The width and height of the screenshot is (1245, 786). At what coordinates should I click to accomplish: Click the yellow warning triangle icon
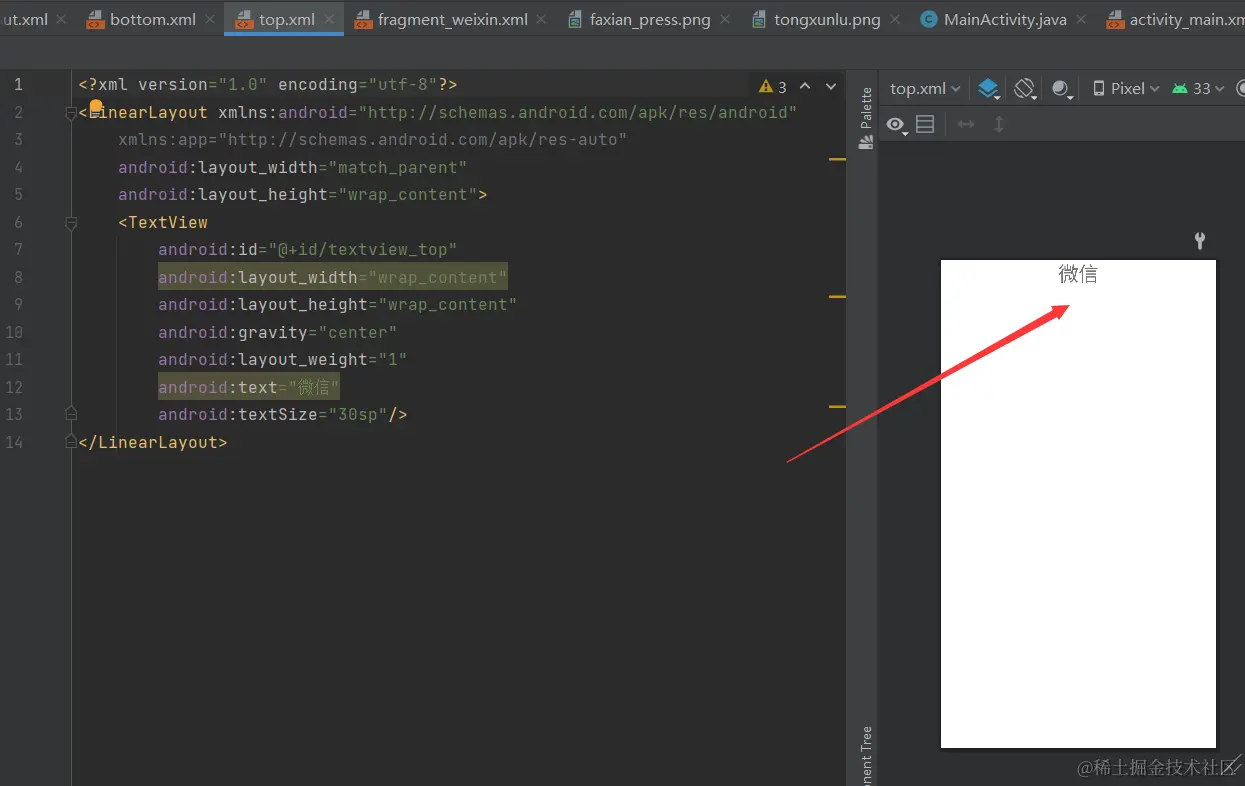point(766,87)
